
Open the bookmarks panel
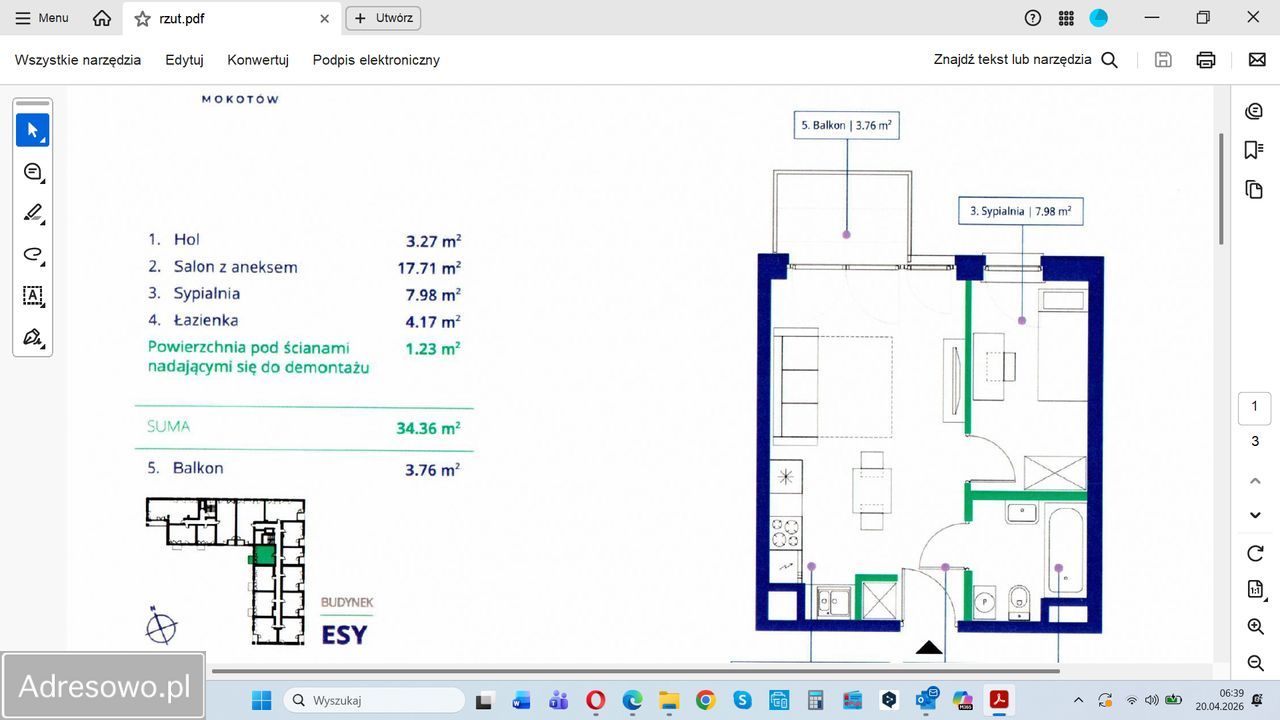pyautogui.click(x=1254, y=150)
